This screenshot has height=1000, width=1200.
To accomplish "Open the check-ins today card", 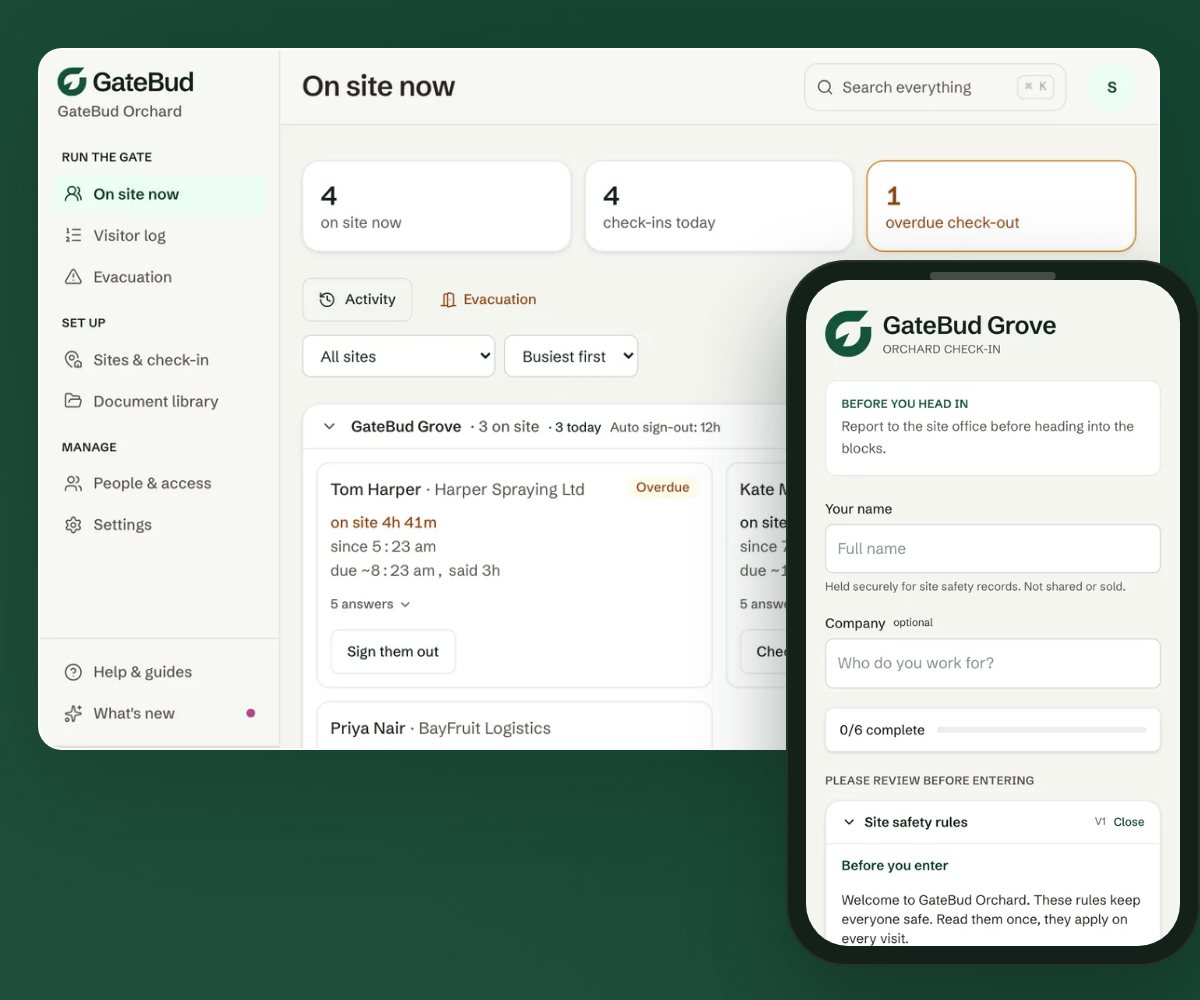I will coord(719,206).
